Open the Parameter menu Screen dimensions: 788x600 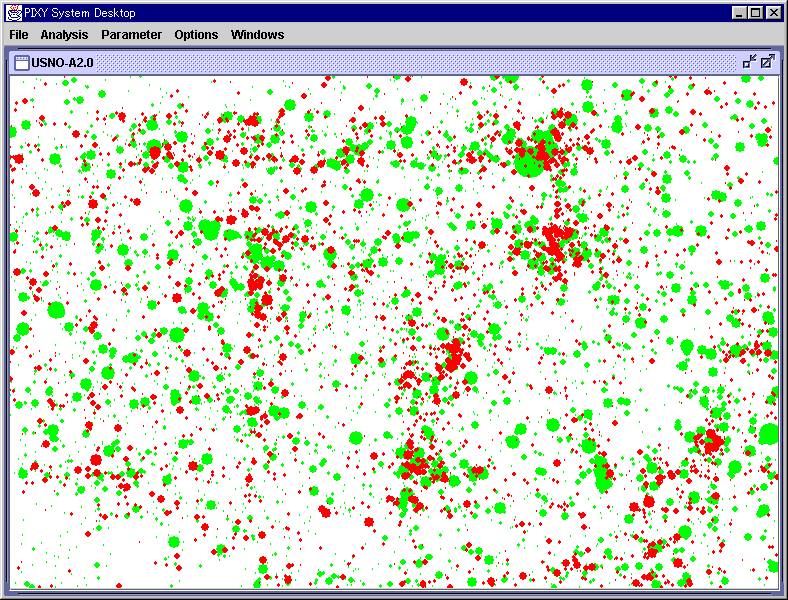131,35
